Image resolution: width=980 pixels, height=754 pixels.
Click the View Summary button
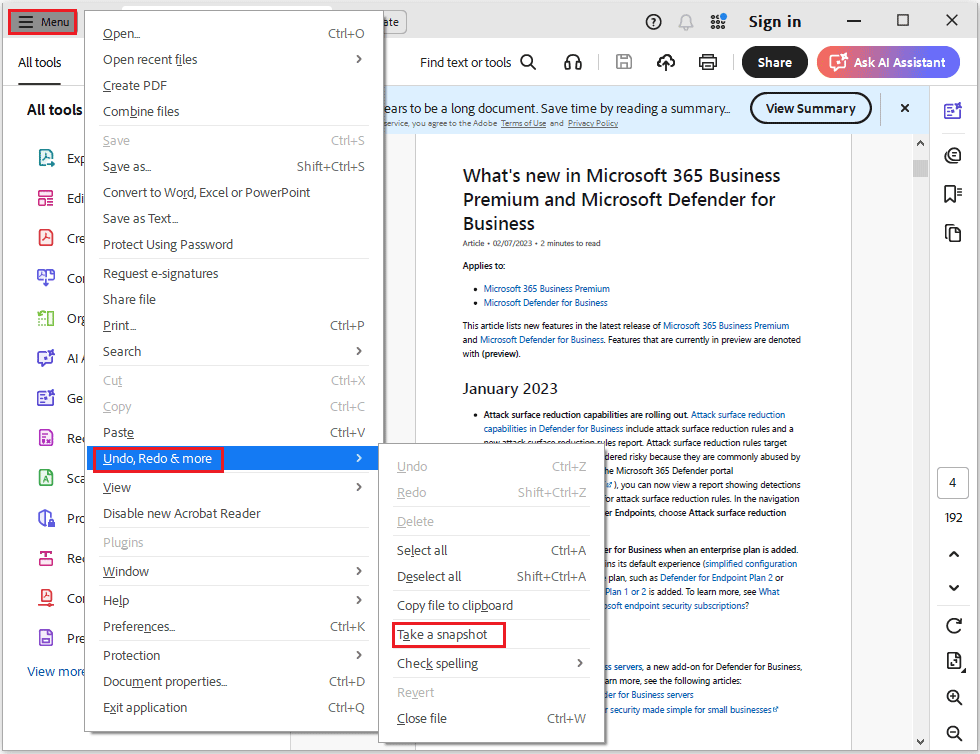coord(810,108)
